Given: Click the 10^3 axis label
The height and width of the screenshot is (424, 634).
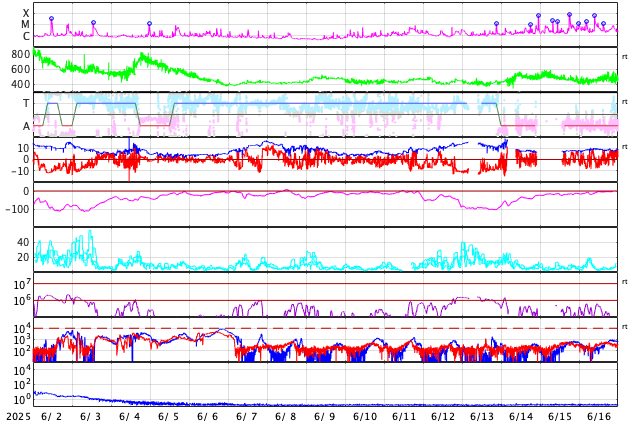Looking at the screenshot, I should pos(22,340).
